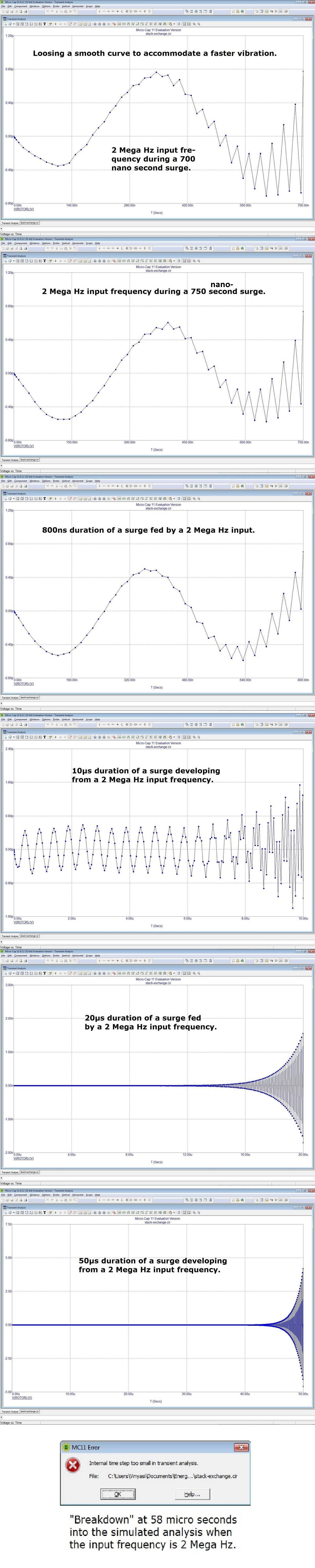
Task: Open Probe menu in the 750 nanosecond window
Action: point(56,243)
